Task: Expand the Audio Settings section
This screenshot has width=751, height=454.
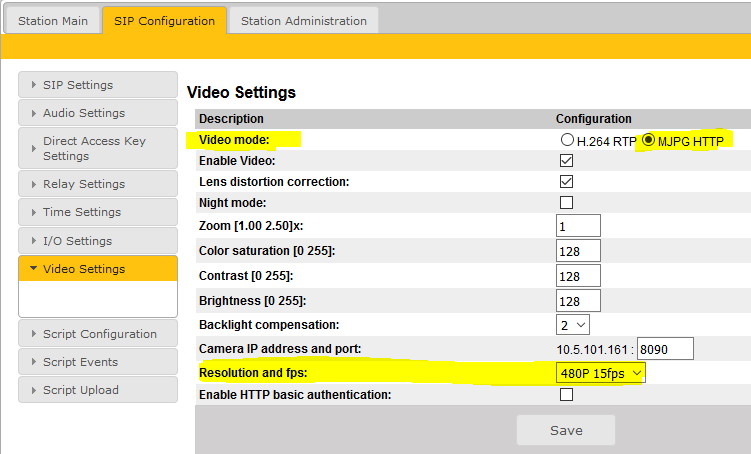Action: [x=97, y=113]
